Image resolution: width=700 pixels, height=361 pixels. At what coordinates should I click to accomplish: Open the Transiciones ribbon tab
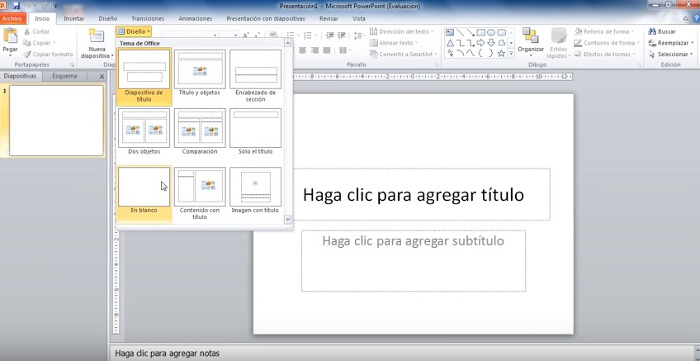(147, 19)
